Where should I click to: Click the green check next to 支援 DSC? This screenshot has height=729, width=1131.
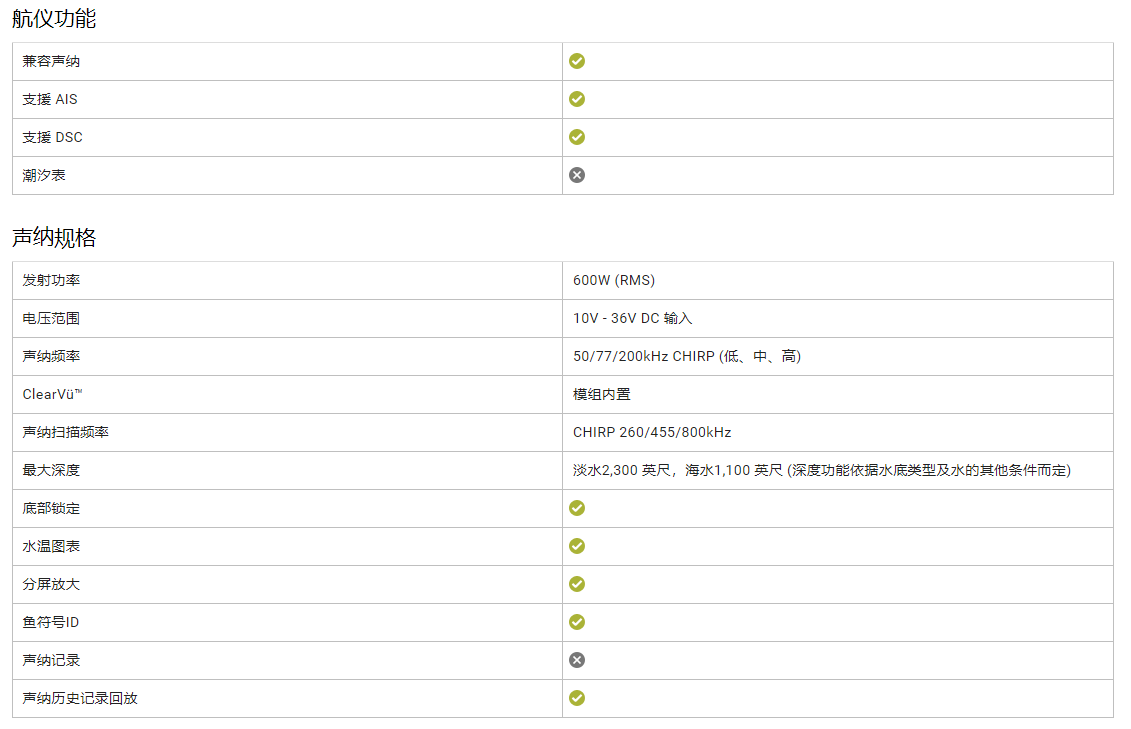(x=577, y=137)
